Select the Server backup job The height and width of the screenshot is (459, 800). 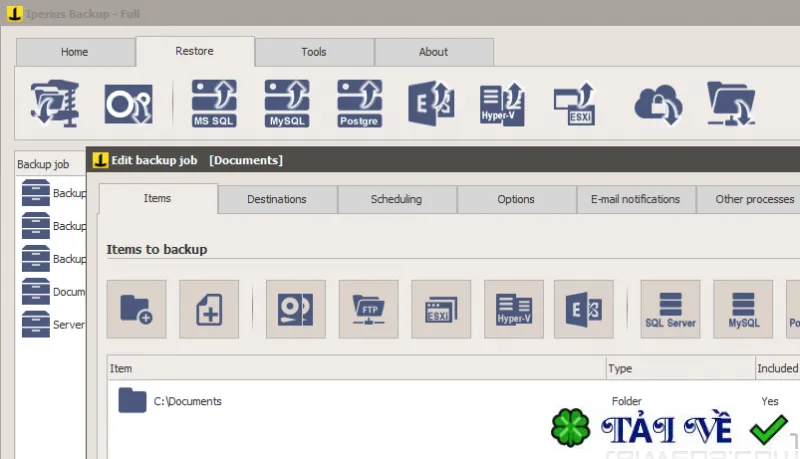coord(53,325)
